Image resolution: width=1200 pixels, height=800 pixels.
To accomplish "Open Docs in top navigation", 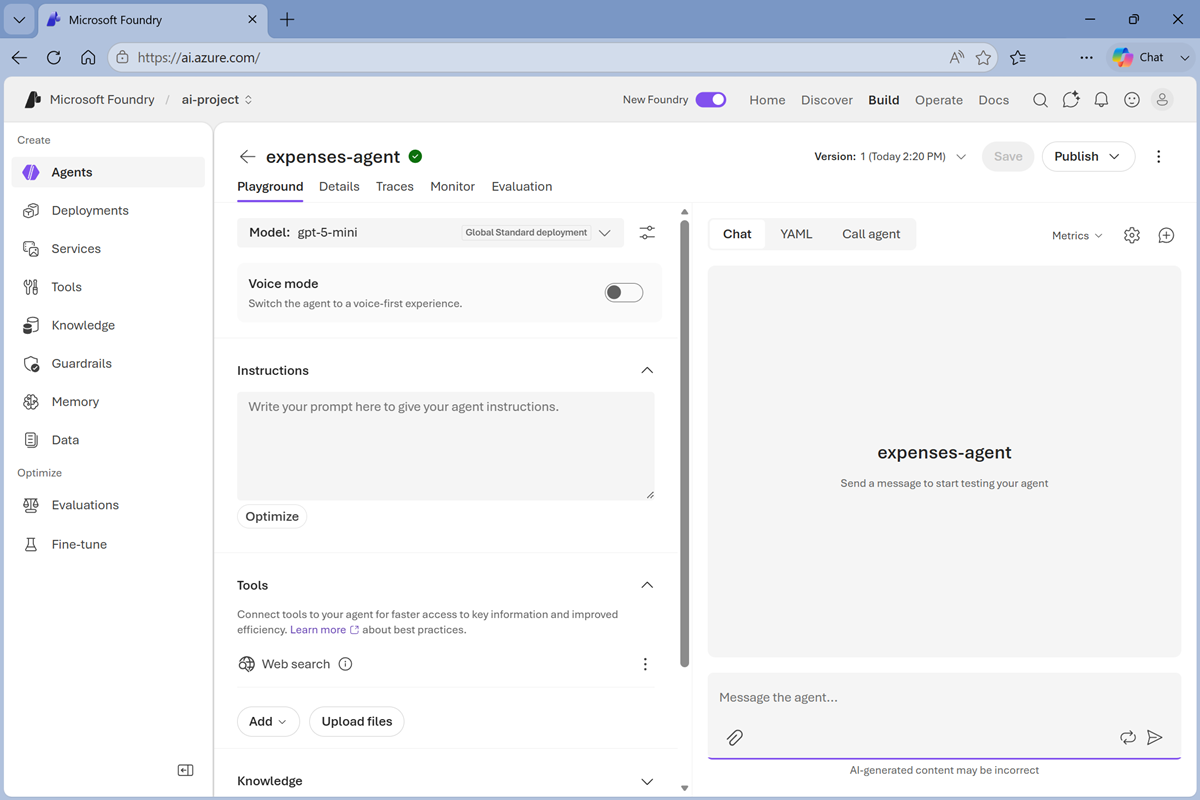I will pyautogui.click(x=994, y=100).
